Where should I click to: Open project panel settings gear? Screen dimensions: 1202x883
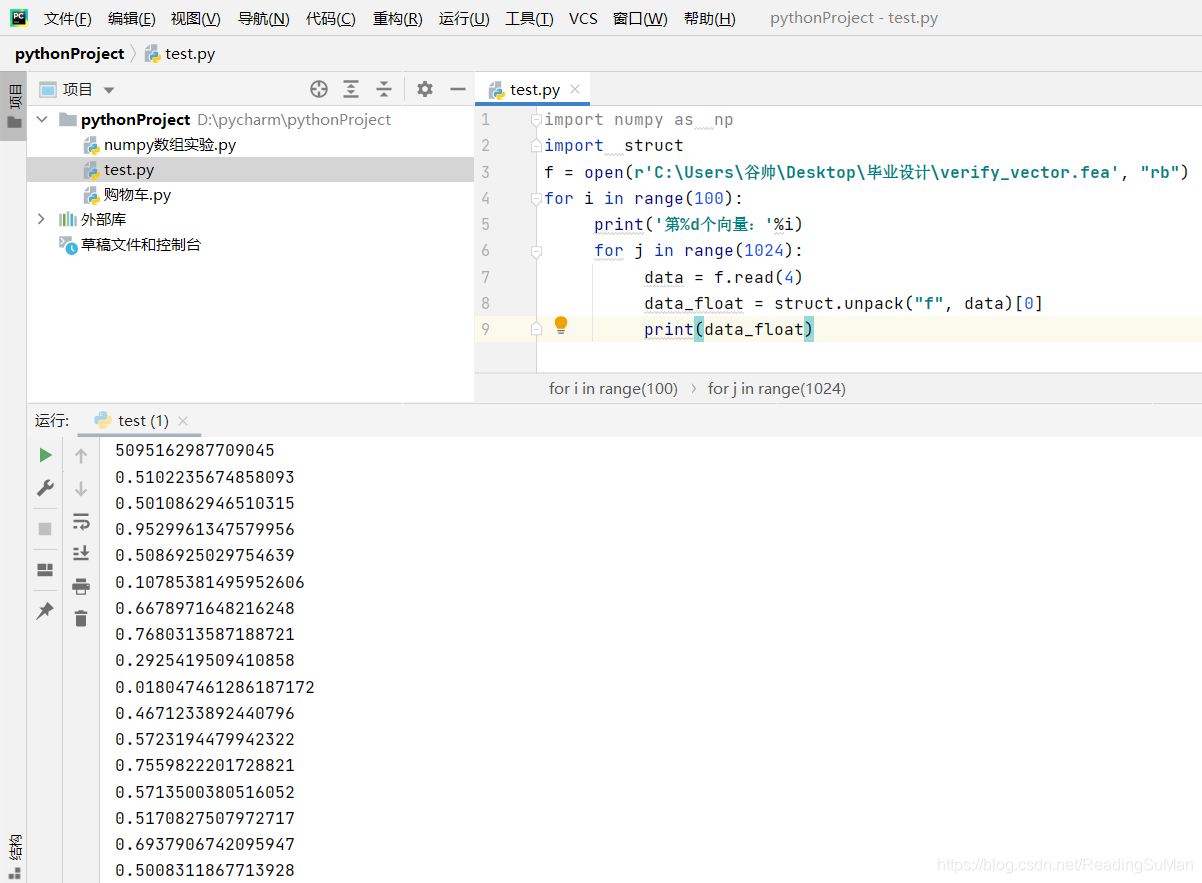pyautogui.click(x=425, y=89)
